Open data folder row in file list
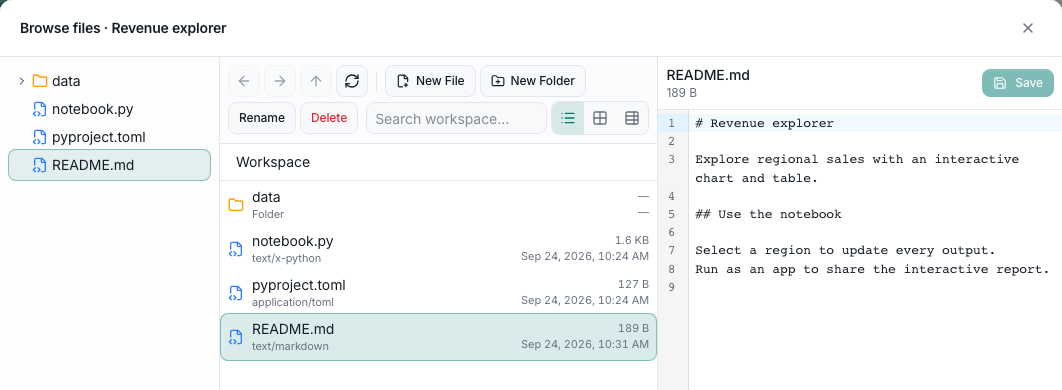This screenshot has width=1062, height=390. (438, 204)
